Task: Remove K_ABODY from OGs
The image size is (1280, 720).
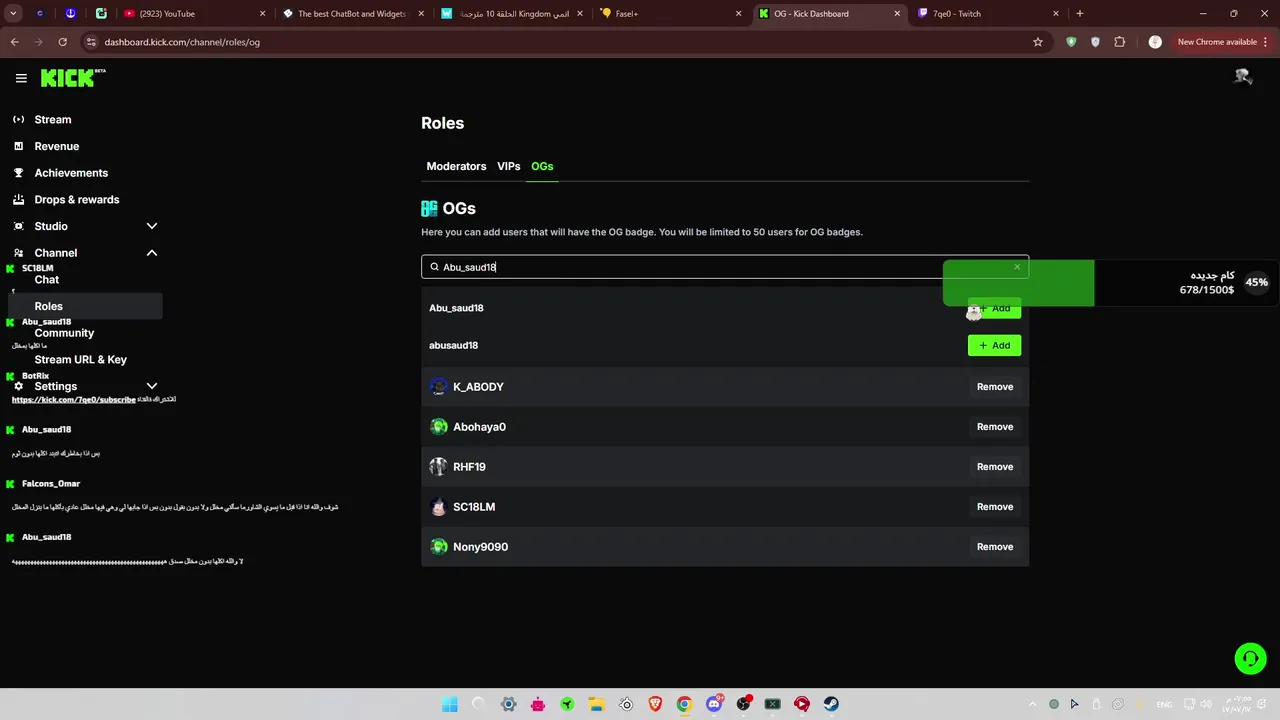Action: [x=995, y=387]
